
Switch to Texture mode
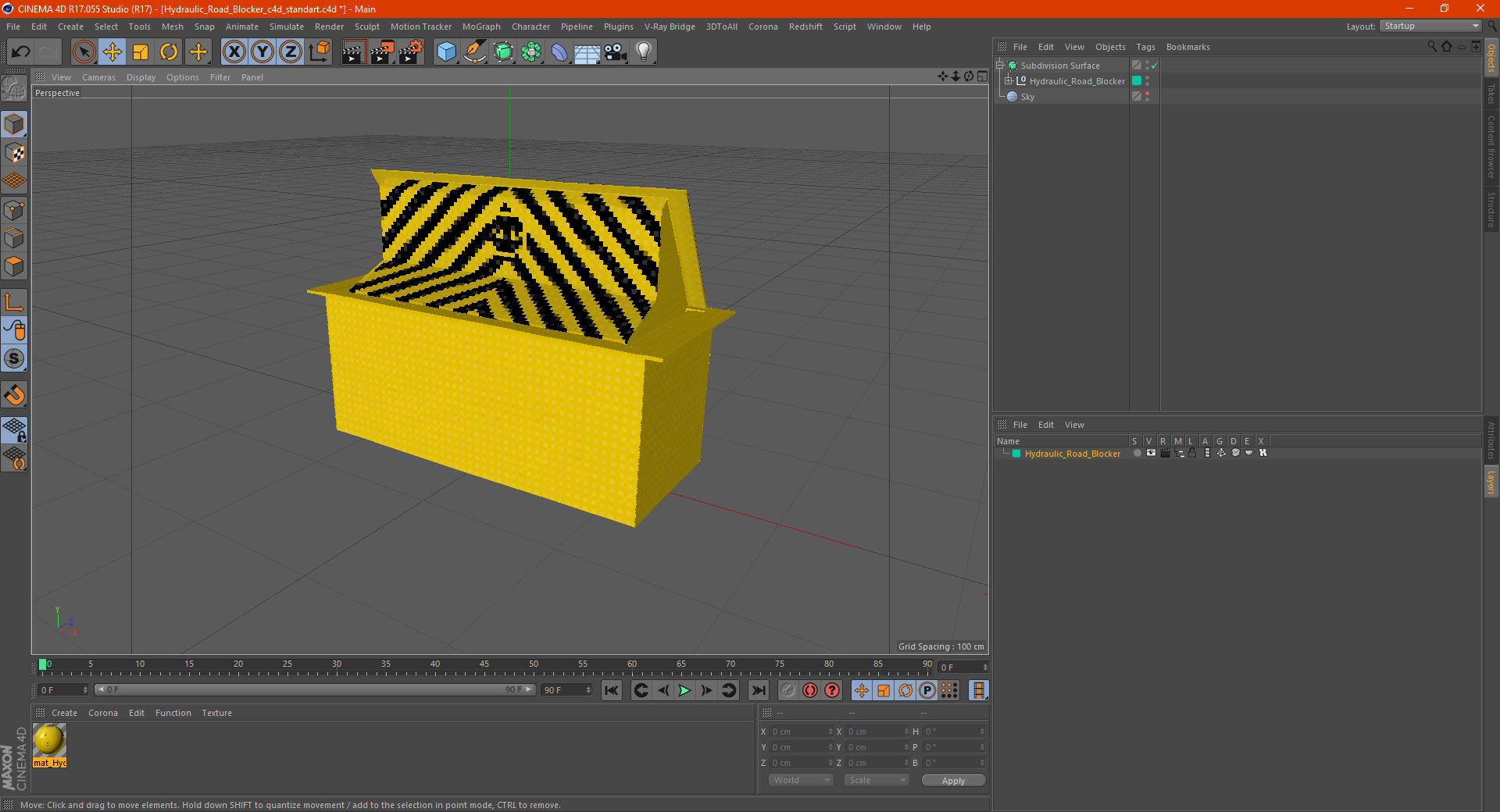point(14,153)
